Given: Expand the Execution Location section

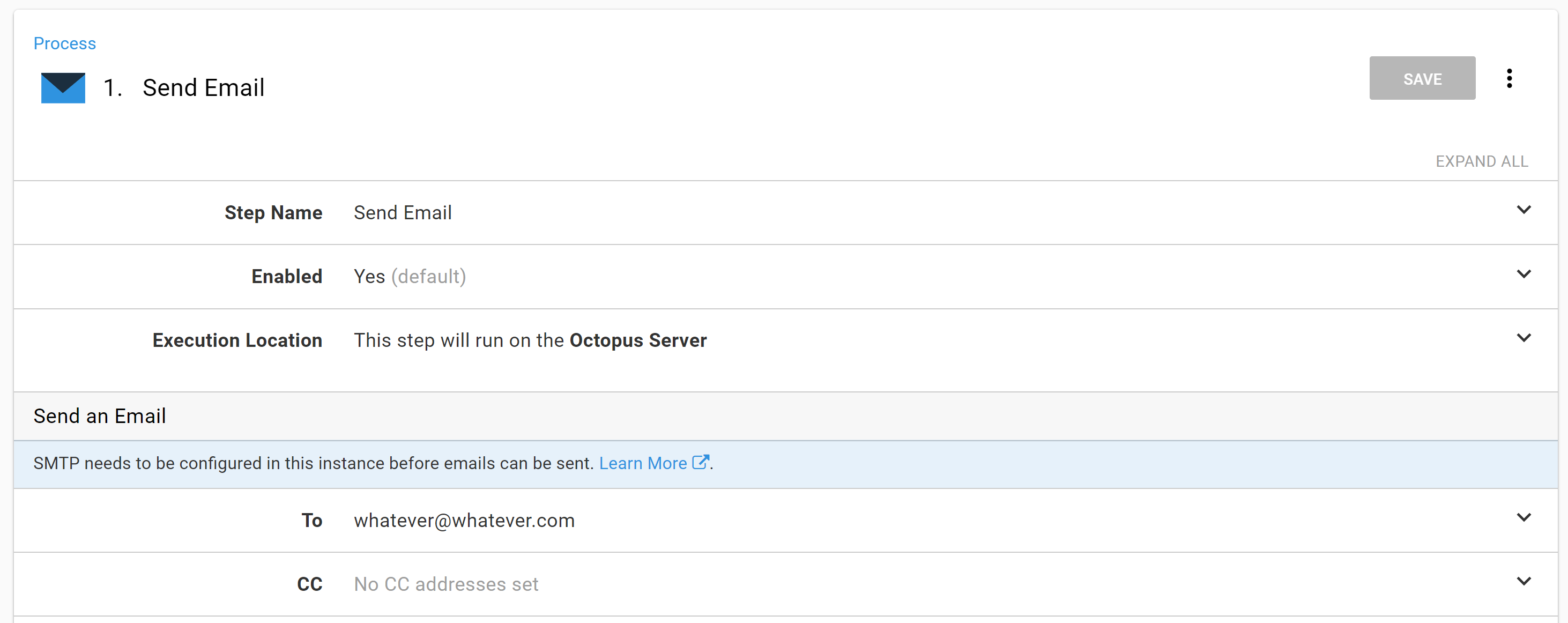Looking at the screenshot, I should click(x=1524, y=338).
